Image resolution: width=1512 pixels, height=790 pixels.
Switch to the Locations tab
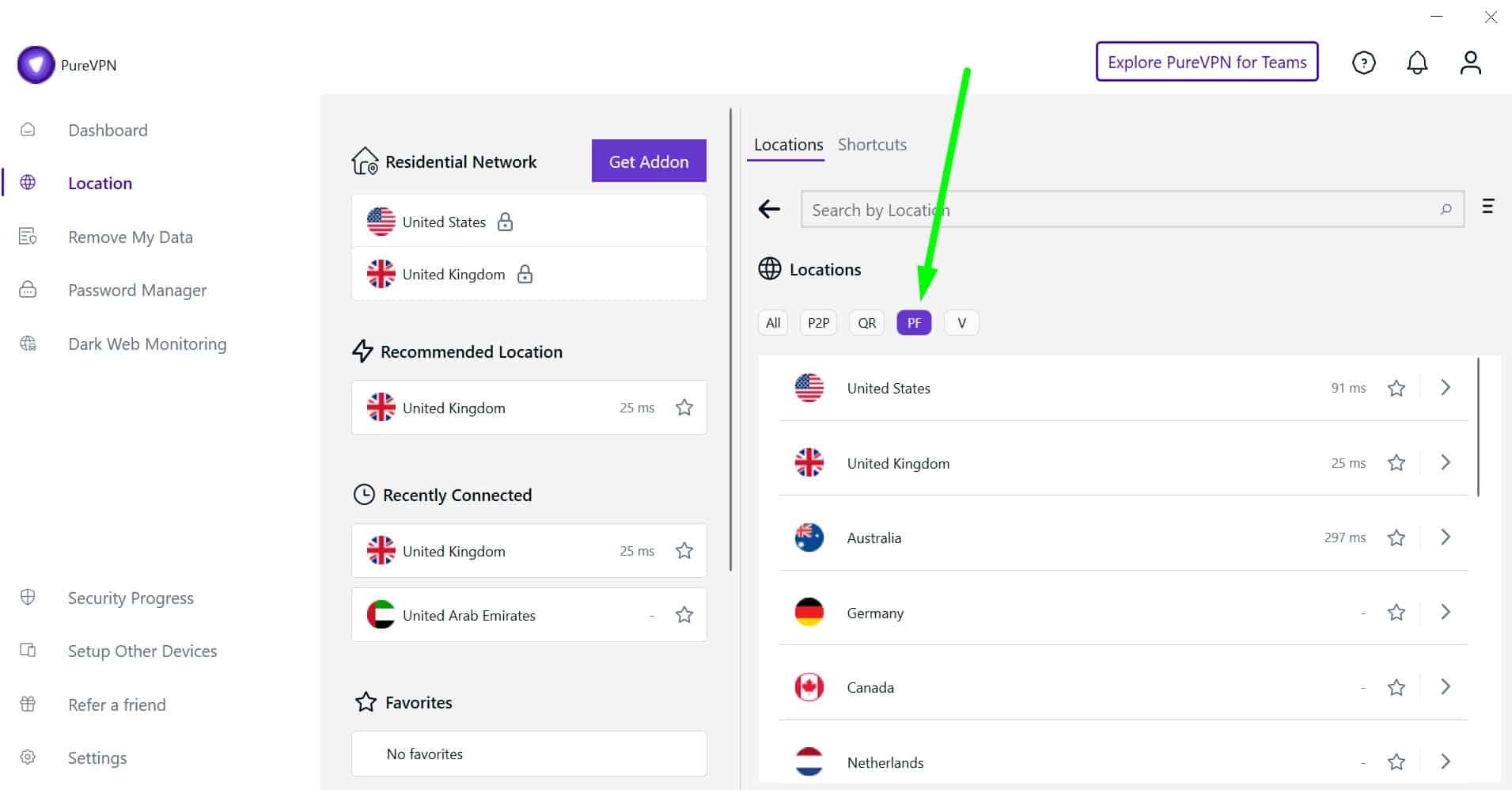788,145
